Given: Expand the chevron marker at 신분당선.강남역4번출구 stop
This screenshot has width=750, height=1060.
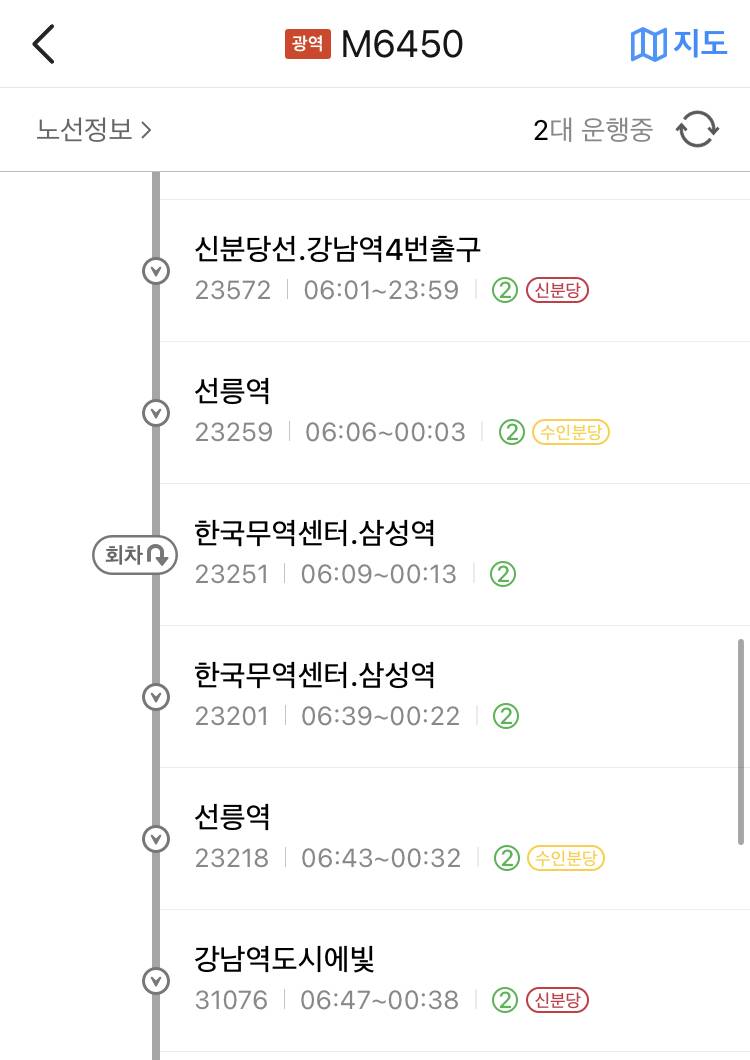Looking at the screenshot, I should pyautogui.click(x=156, y=270).
